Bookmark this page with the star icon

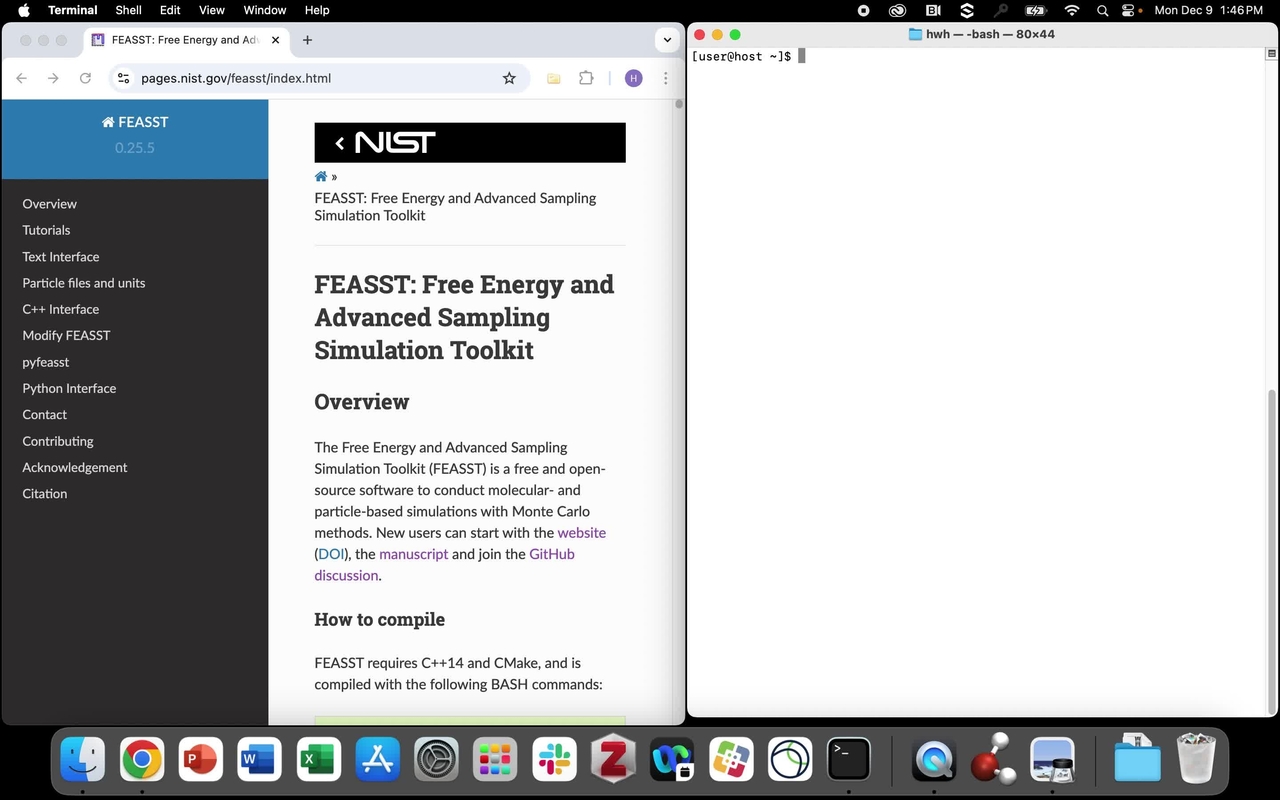[509, 78]
